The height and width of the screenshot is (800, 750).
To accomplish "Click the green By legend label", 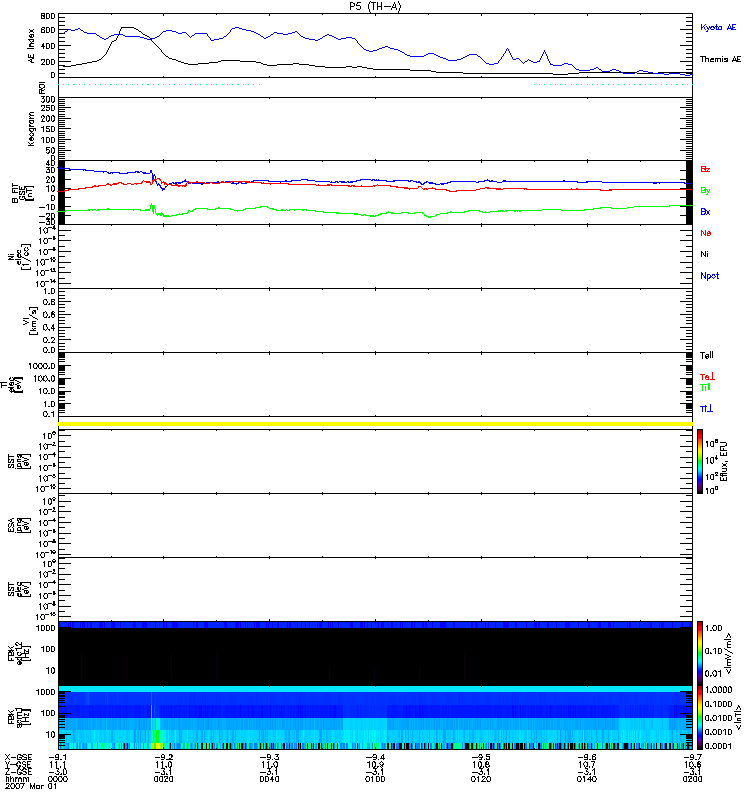I will click(x=705, y=190).
